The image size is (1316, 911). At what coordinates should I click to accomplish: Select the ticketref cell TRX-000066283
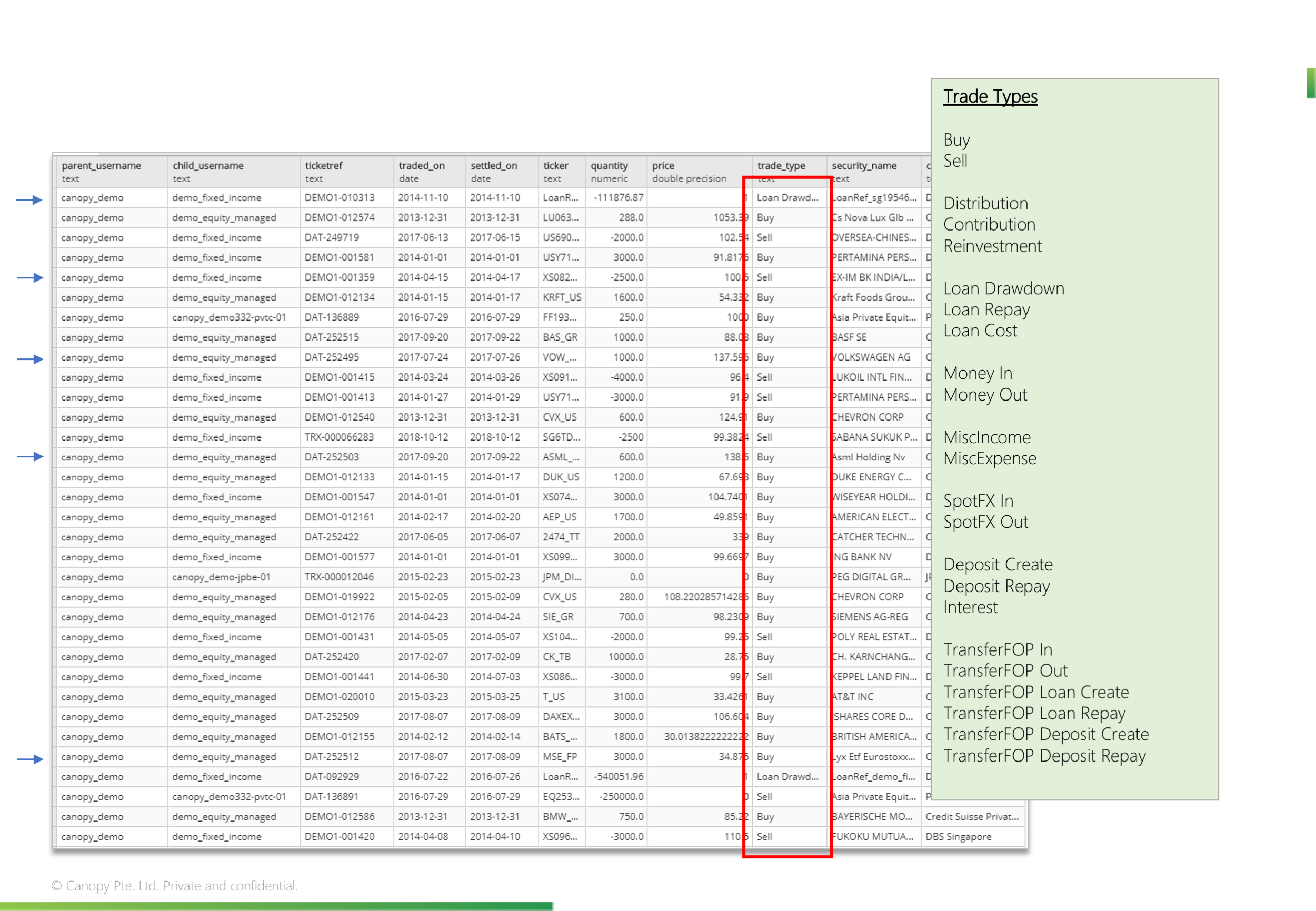pyautogui.click(x=339, y=437)
